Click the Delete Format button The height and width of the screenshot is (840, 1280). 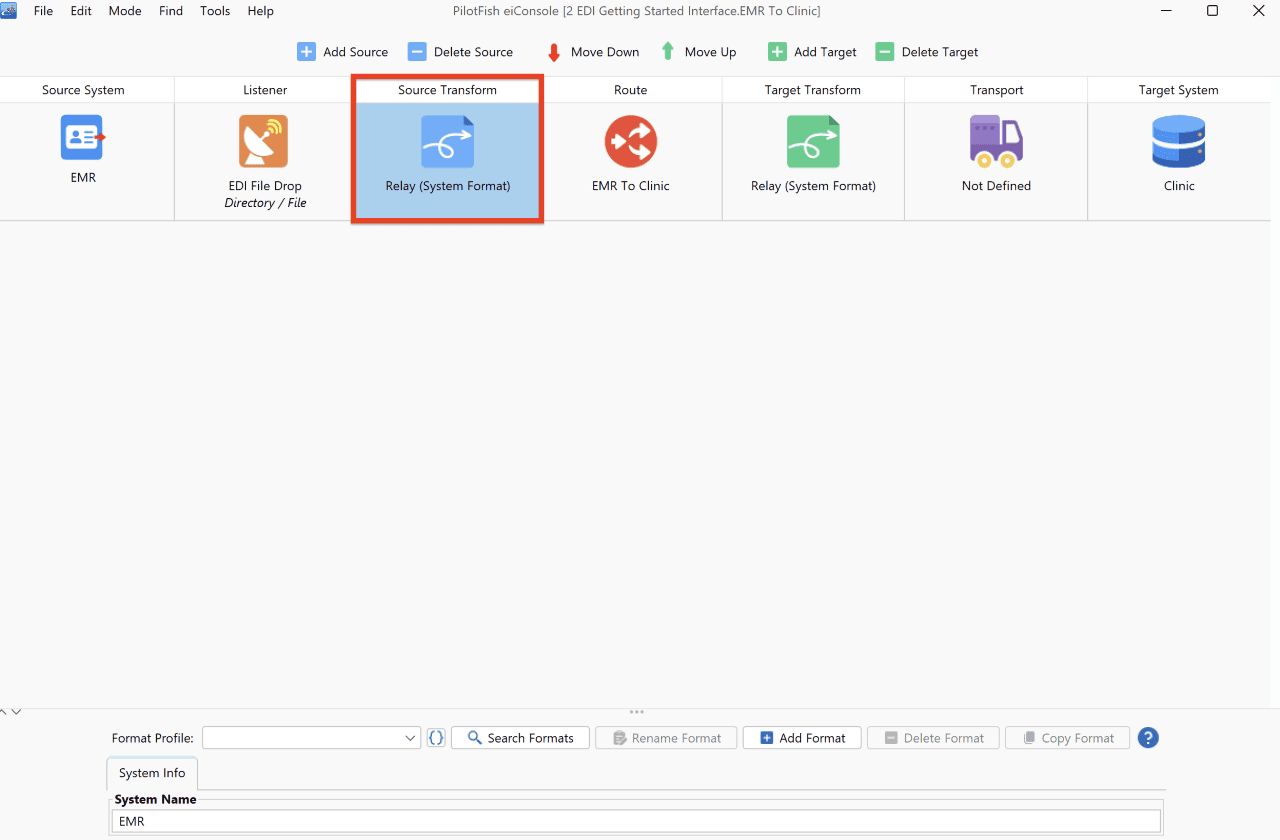coord(933,738)
